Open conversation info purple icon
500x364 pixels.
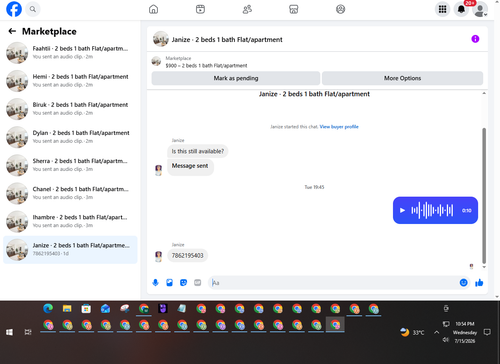pos(475,39)
